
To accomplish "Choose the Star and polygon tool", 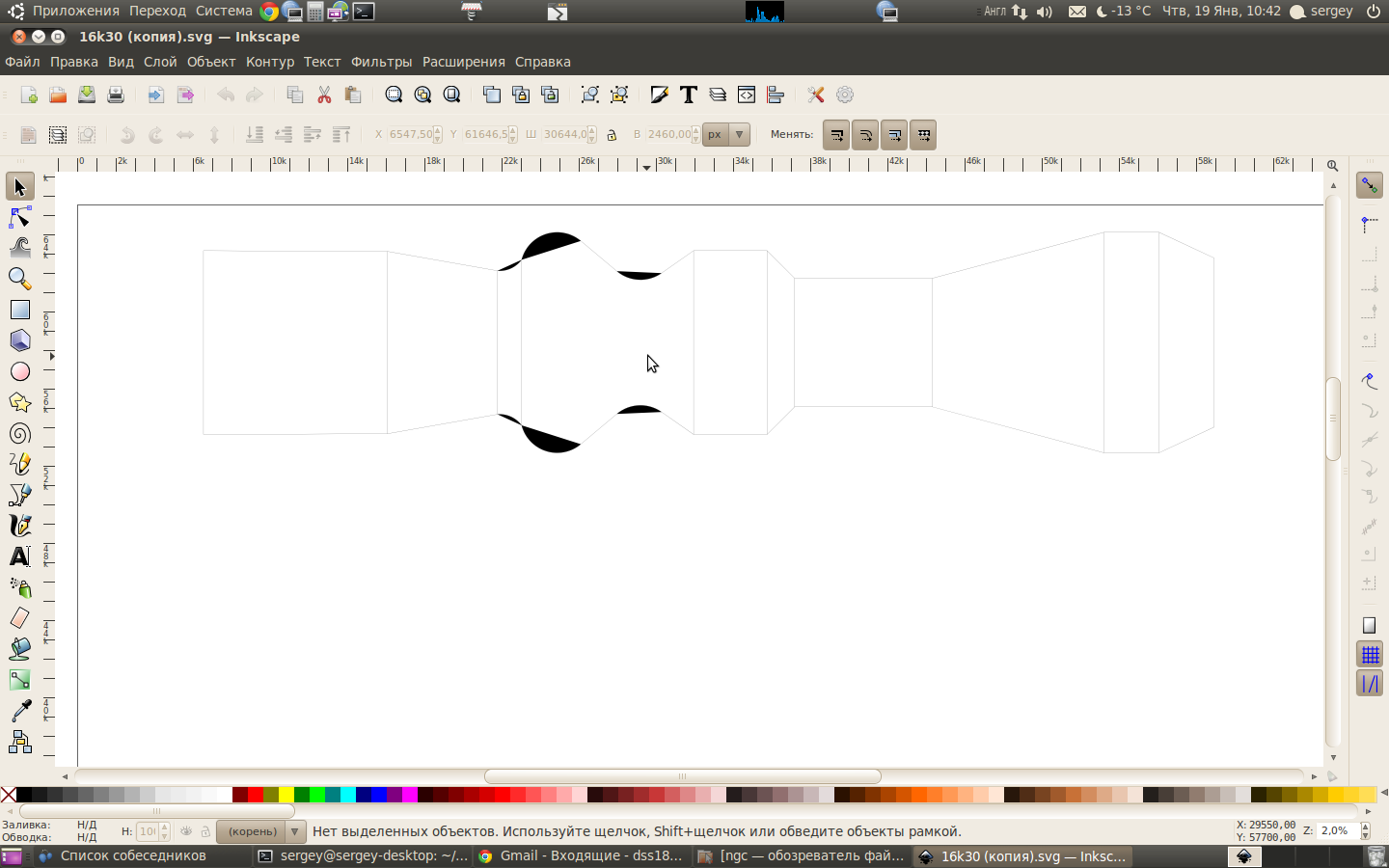I will [x=19, y=402].
